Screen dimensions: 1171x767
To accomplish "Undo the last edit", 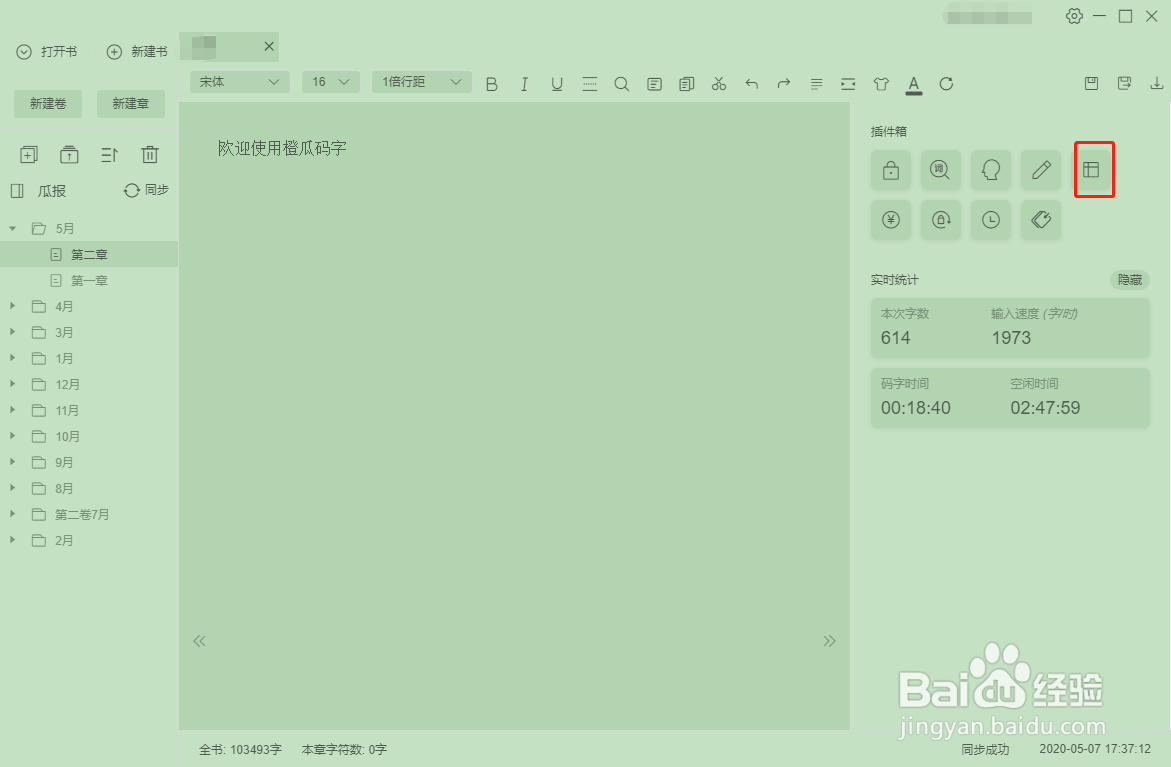I will [x=751, y=84].
